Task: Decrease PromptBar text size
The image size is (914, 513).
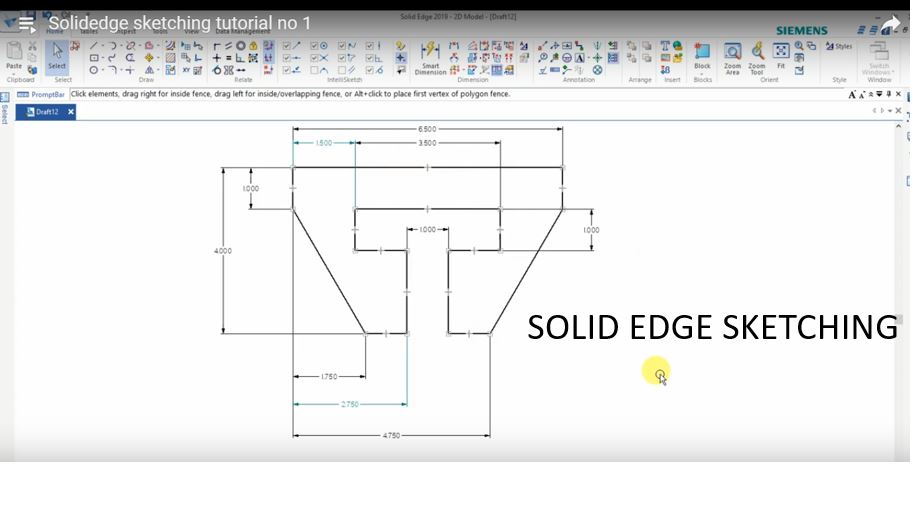Action: coord(862,94)
